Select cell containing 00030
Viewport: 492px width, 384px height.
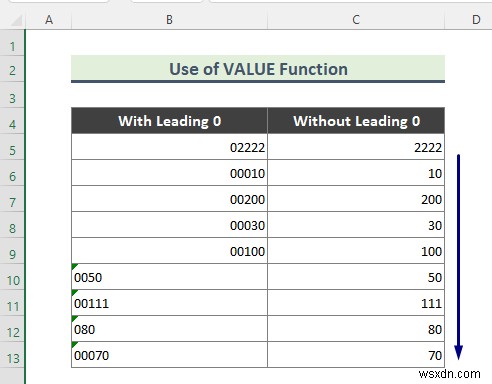coord(169,225)
